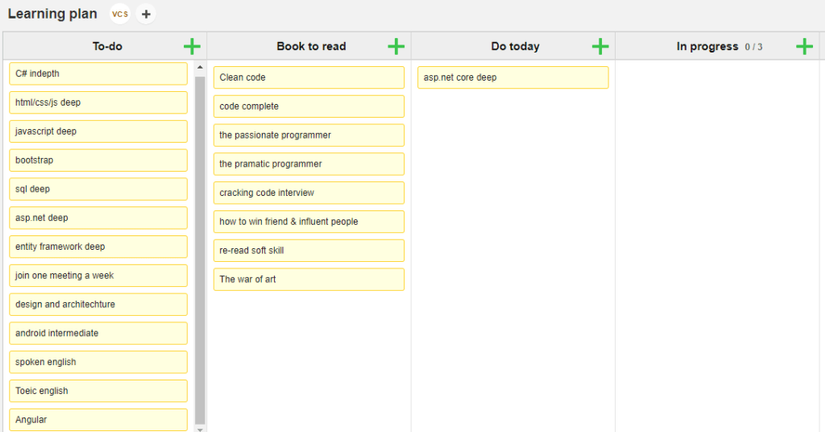Open 'cracking code interview' card

(309, 193)
